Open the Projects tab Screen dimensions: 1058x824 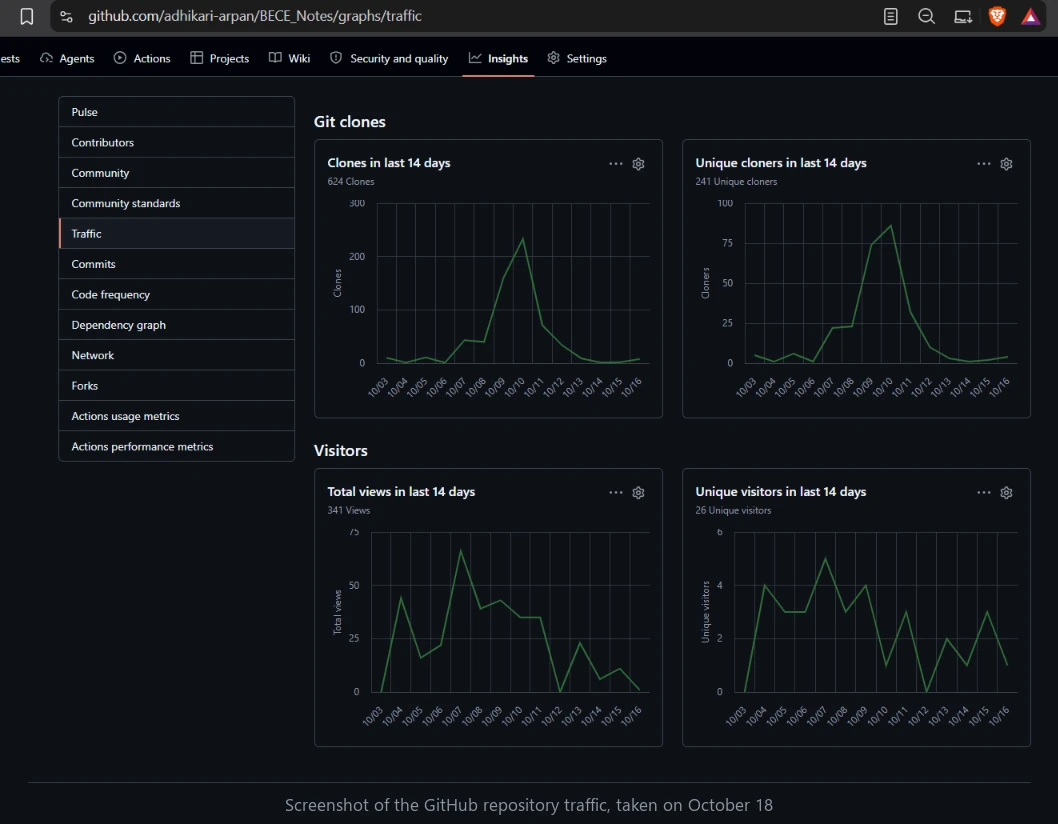click(x=220, y=59)
